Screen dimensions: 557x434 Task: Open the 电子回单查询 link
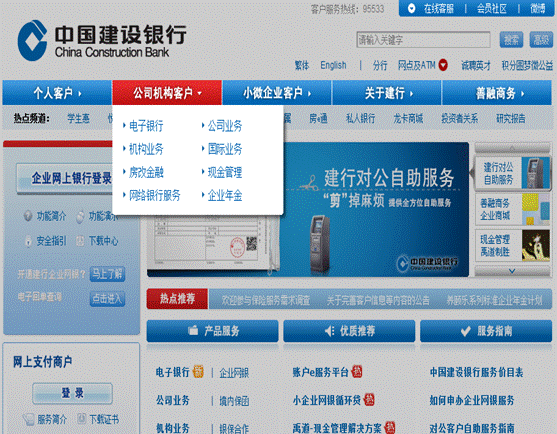(x=39, y=297)
